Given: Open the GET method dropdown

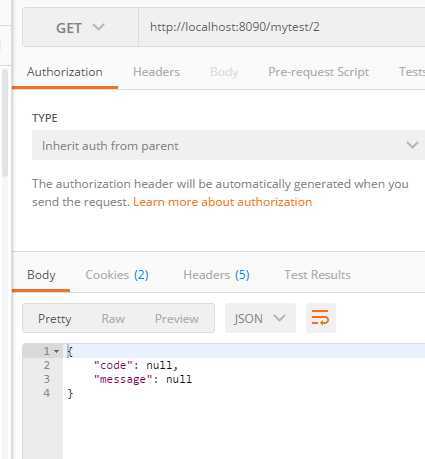Looking at the screenshot, I should click(x=80, y=28).
